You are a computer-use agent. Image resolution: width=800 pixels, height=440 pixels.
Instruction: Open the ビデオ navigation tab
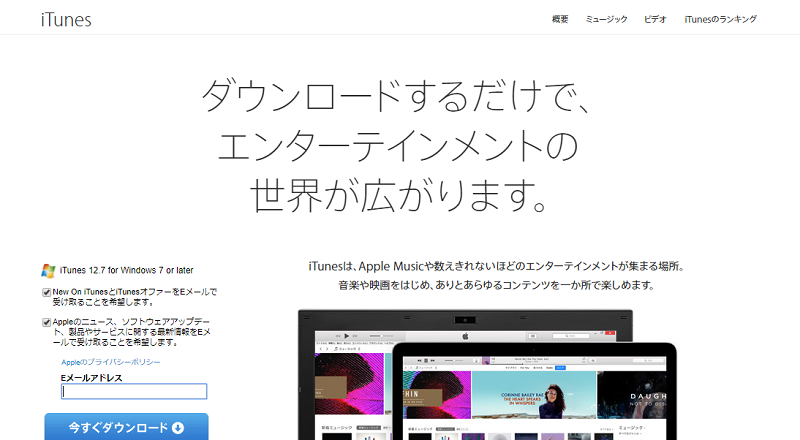[x=655, y=19]
